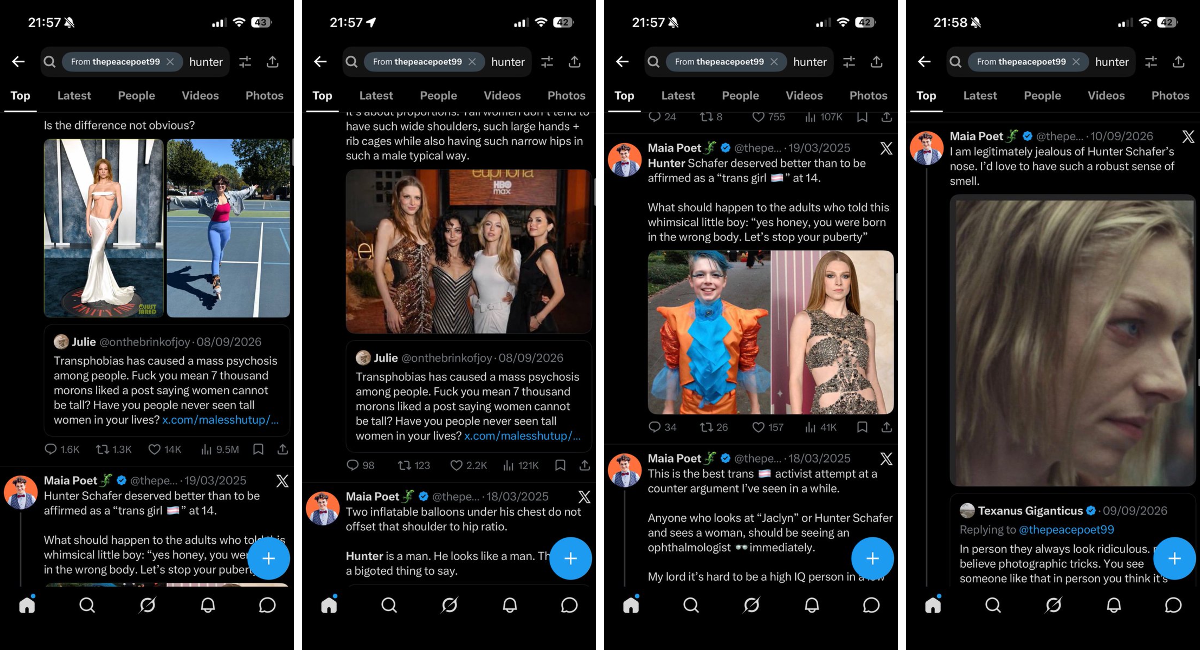
Task: Open the tennis court photo
Action: (229, 228)
